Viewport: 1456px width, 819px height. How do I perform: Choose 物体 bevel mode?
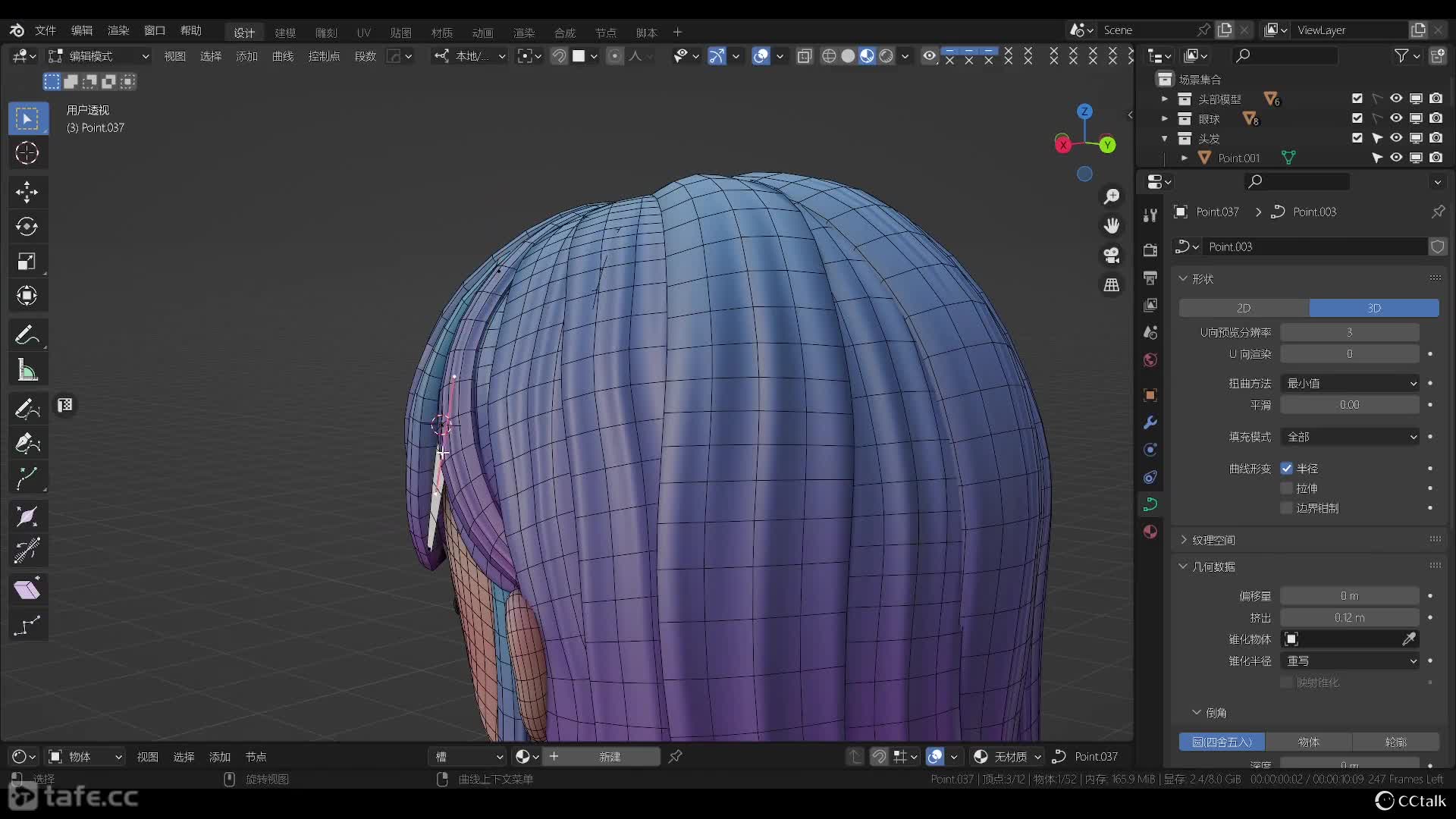click(1309, 742)
